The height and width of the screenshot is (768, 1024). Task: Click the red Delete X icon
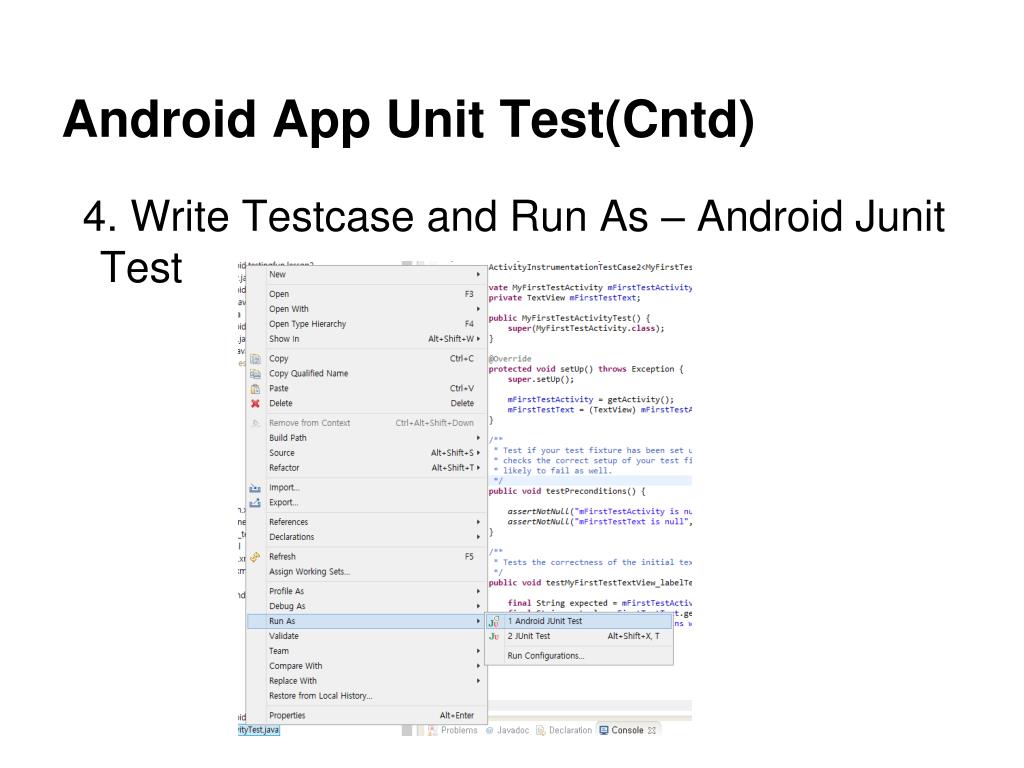[255, 404]
